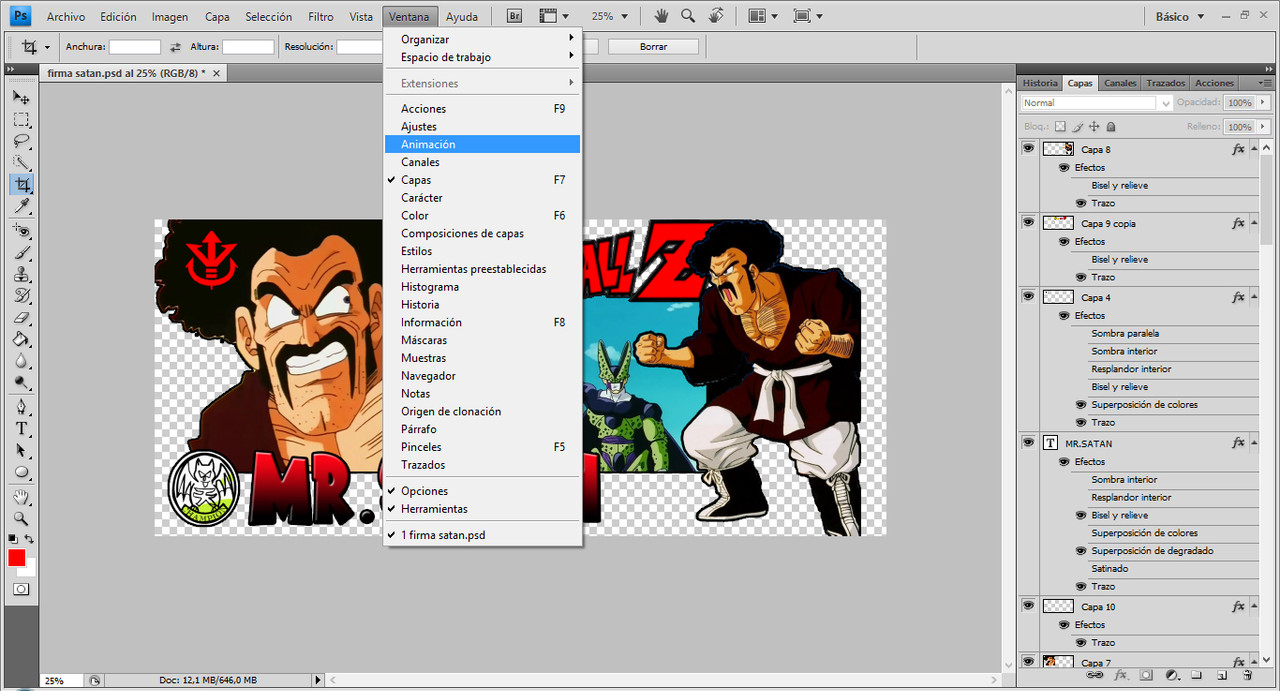This screenshot has height=691, width=1280.
Task: Hide layer Capa 9 copia
Action: [1028, 223]
